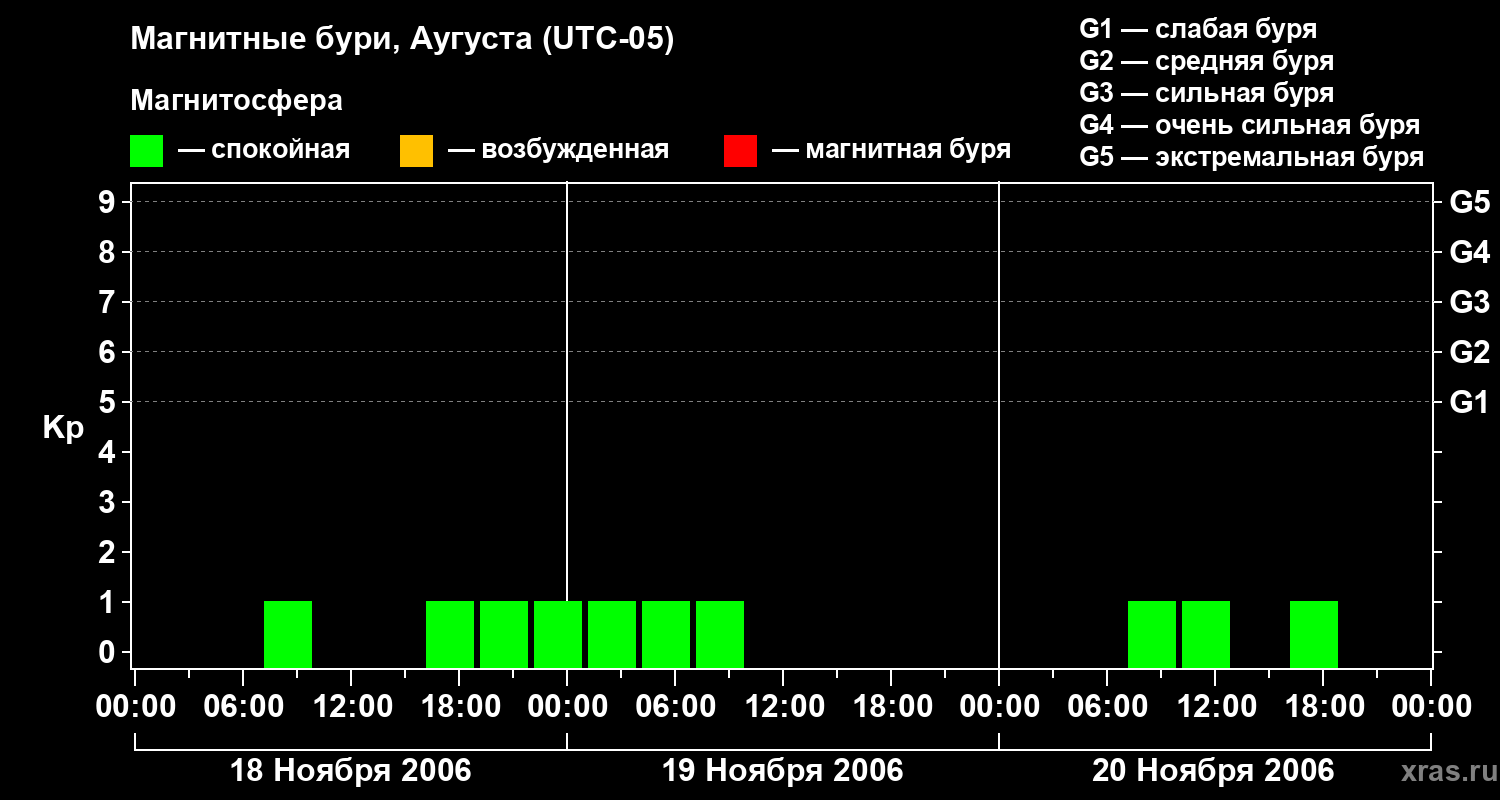
Task: Click the '18 Ноября 2006' date label
Action: (350, 770)
